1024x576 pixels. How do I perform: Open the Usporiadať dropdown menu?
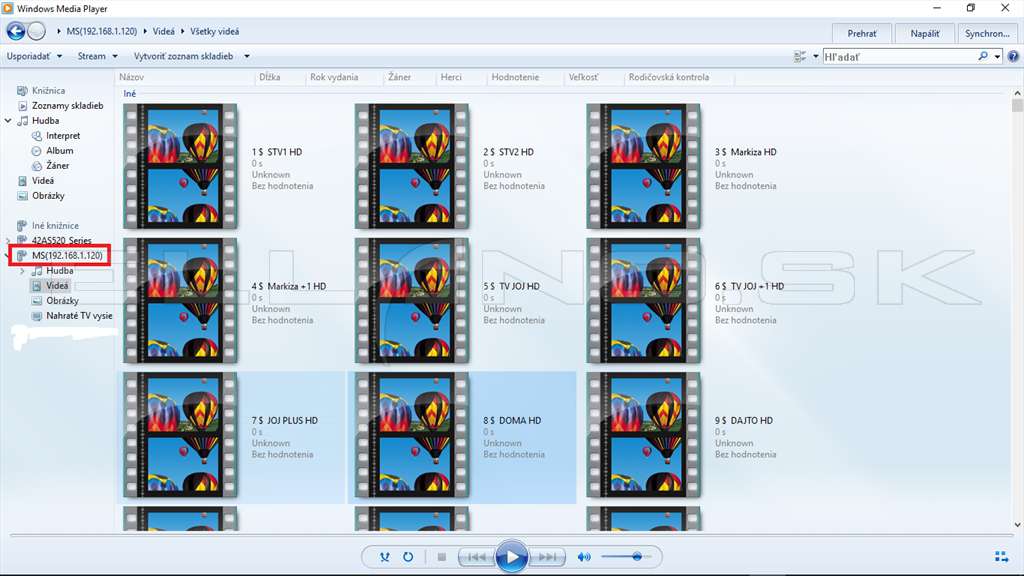click(x=34, y=56)
